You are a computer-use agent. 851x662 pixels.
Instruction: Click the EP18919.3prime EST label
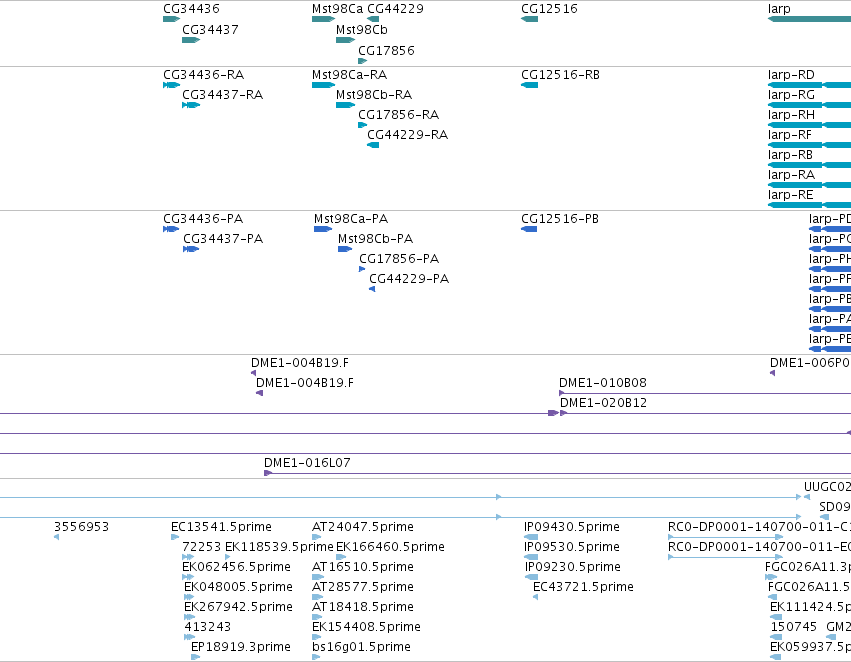point(240,647)
